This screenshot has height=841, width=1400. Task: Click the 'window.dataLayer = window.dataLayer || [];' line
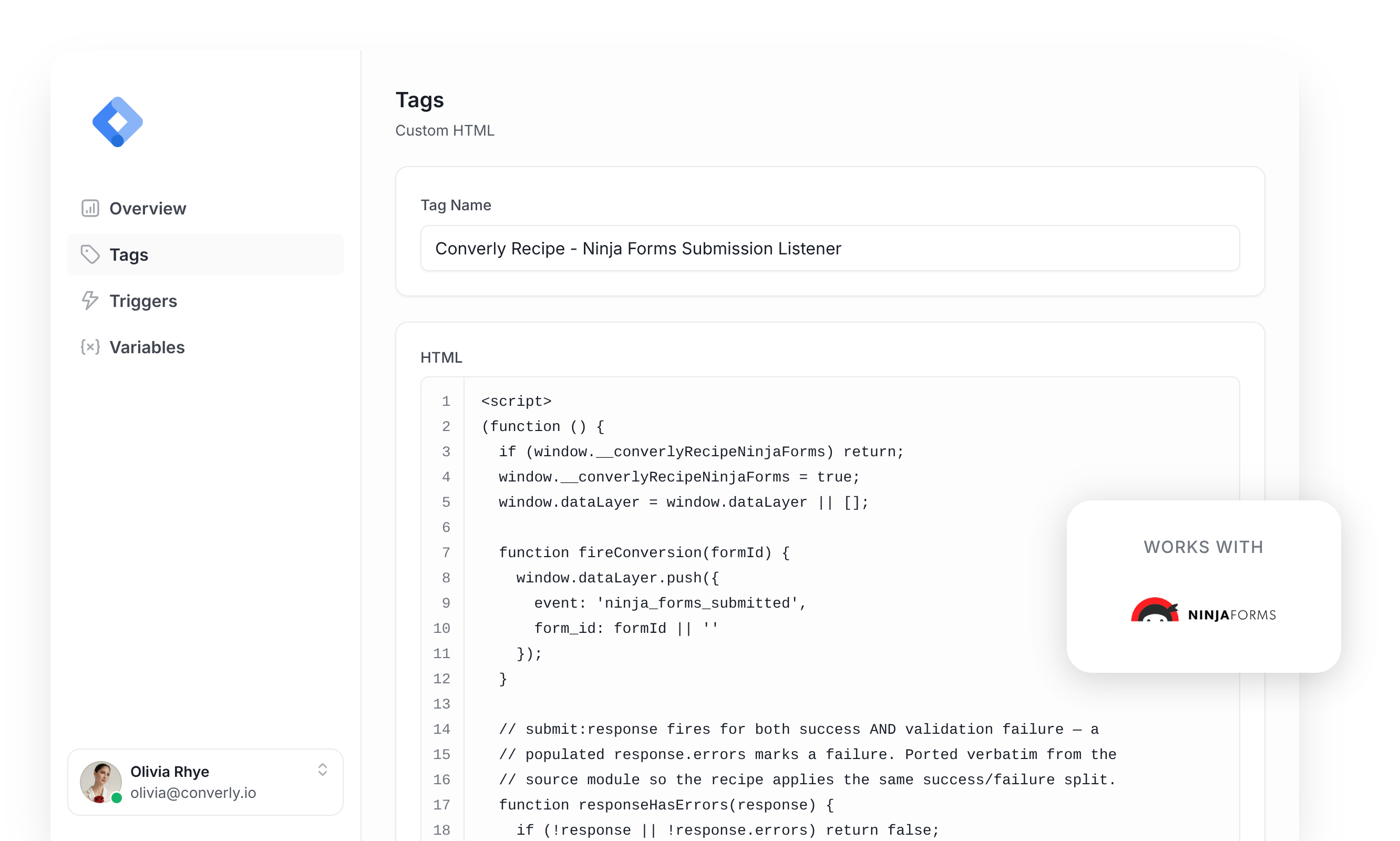(683, 502)
